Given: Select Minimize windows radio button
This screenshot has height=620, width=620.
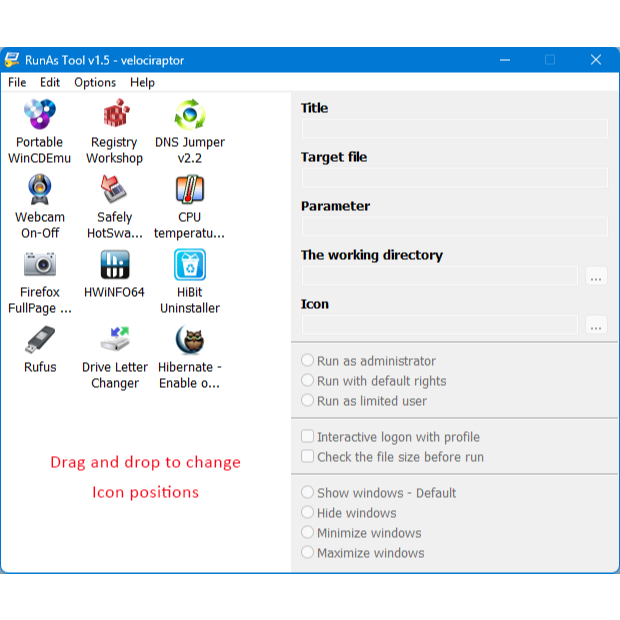Looking at the screenshot, I should pyautogui.click(x=307, y=533).
